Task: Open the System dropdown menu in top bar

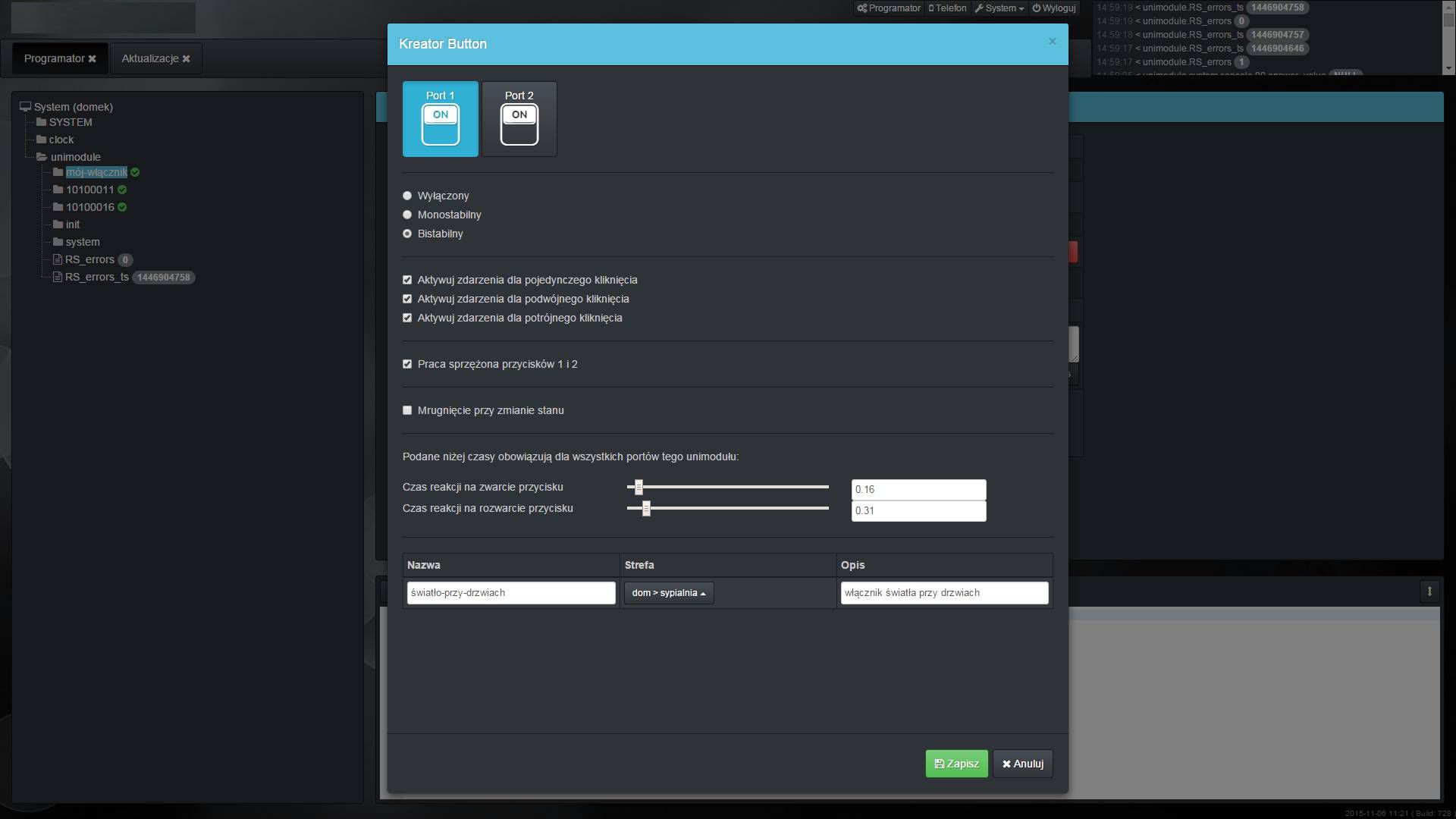Action: 999,8
